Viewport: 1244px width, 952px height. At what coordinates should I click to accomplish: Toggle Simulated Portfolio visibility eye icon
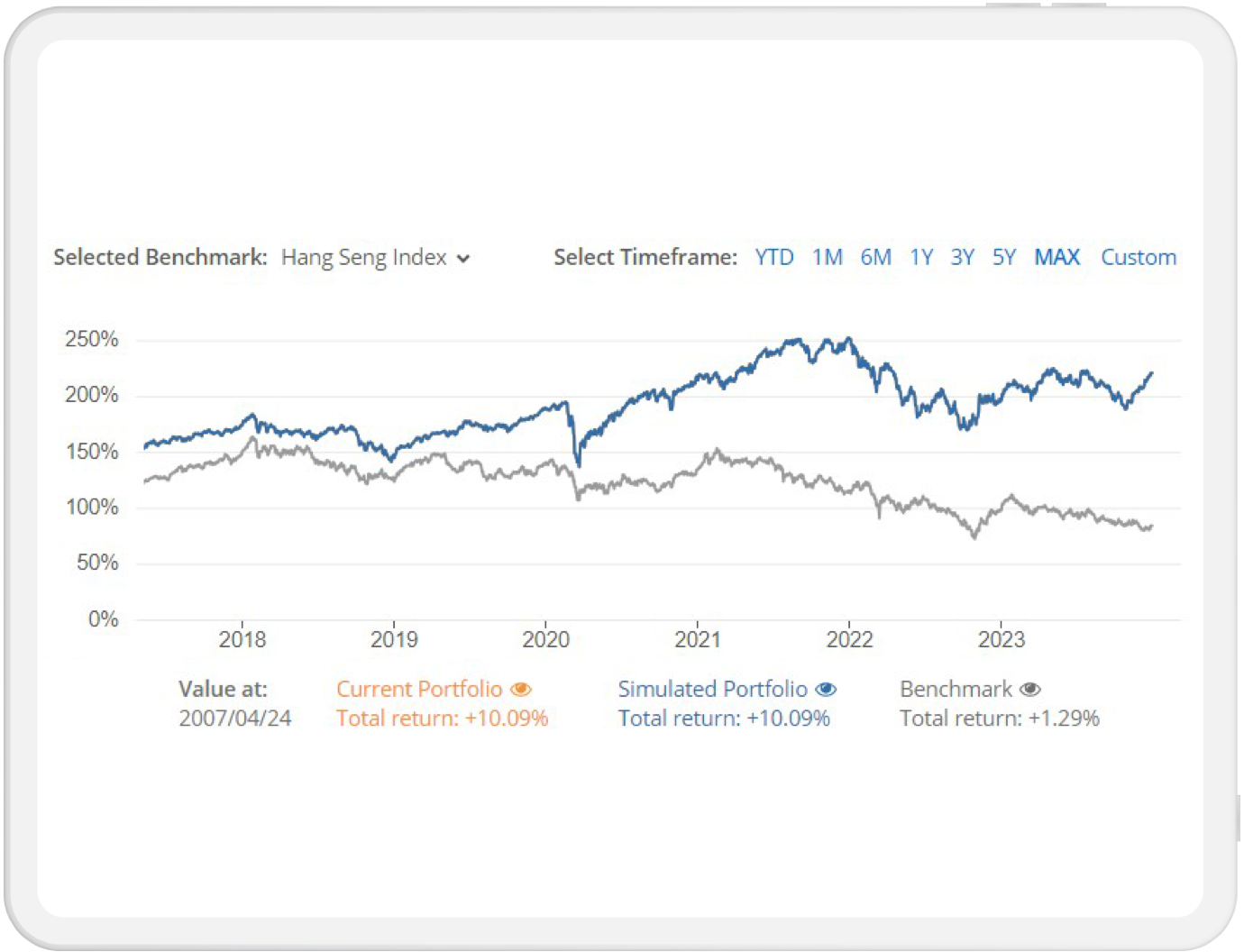tap(826, 690)
